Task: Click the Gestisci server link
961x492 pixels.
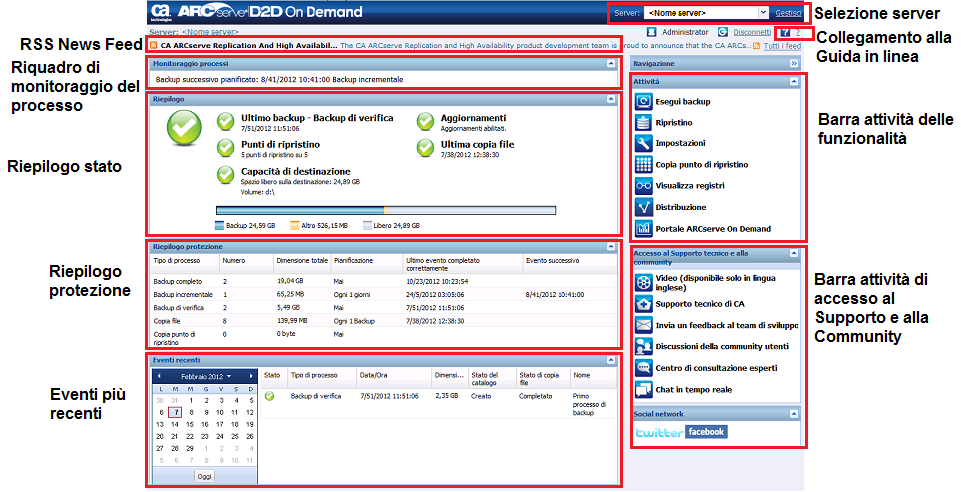Action: pos(788,13)
